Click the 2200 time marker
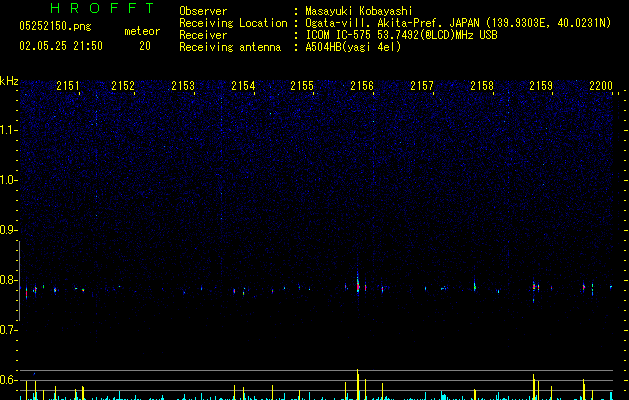 pos(601,85)
